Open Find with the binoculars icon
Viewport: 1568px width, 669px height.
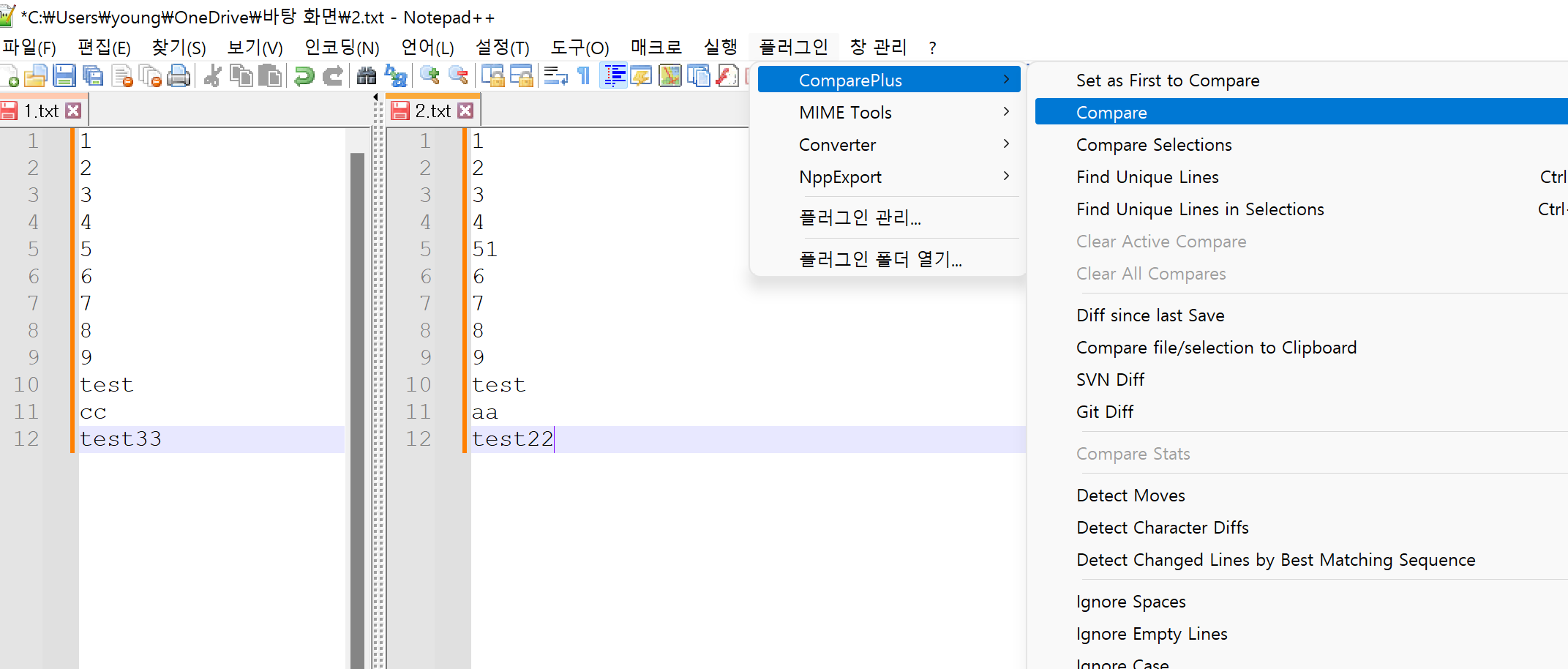[367, 76]
